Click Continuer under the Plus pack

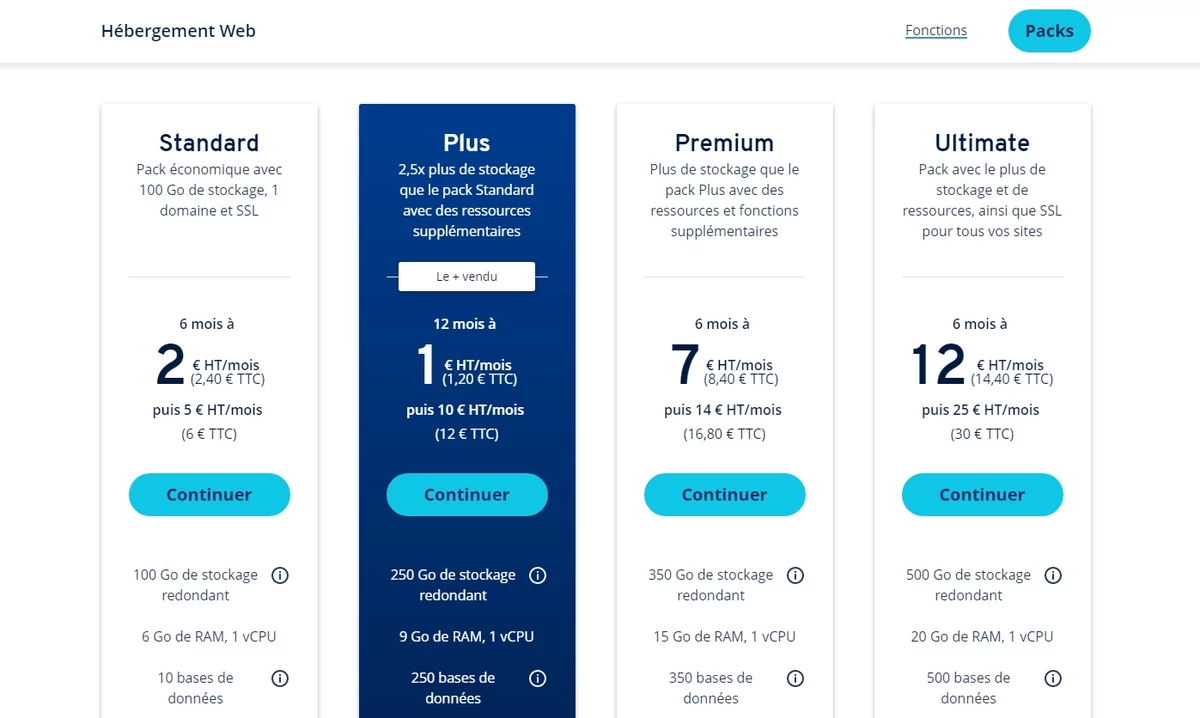(x=467, y=495)
